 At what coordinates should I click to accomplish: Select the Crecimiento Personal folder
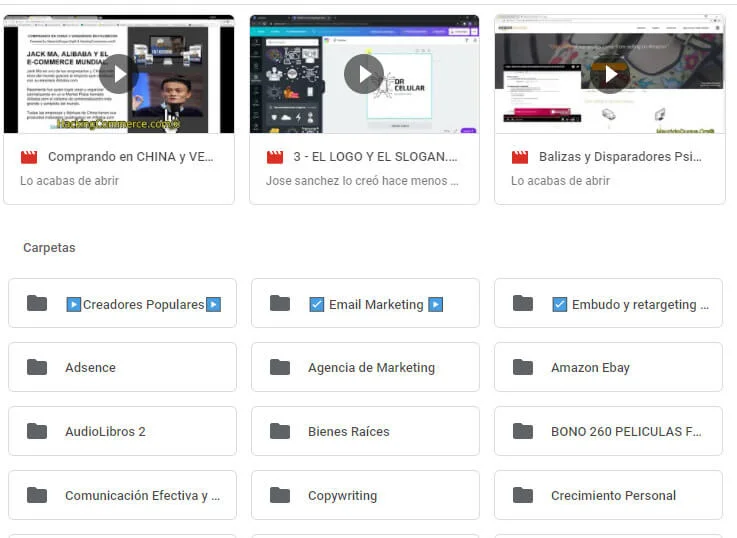pyautogui.click(x=613, y=495)
